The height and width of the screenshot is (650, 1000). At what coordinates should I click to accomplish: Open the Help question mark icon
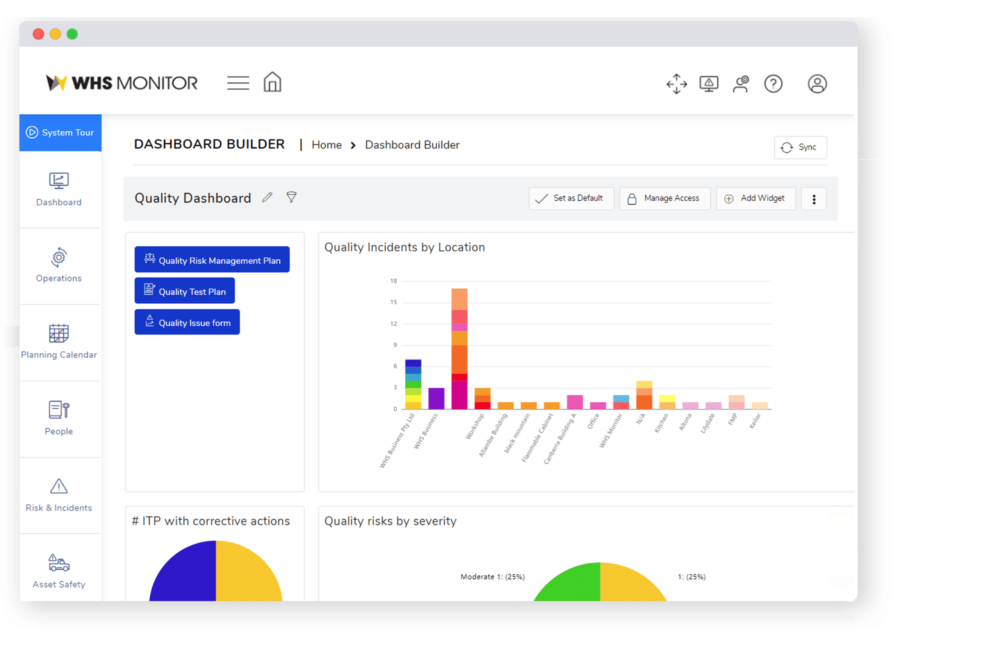tap(773, 84)
